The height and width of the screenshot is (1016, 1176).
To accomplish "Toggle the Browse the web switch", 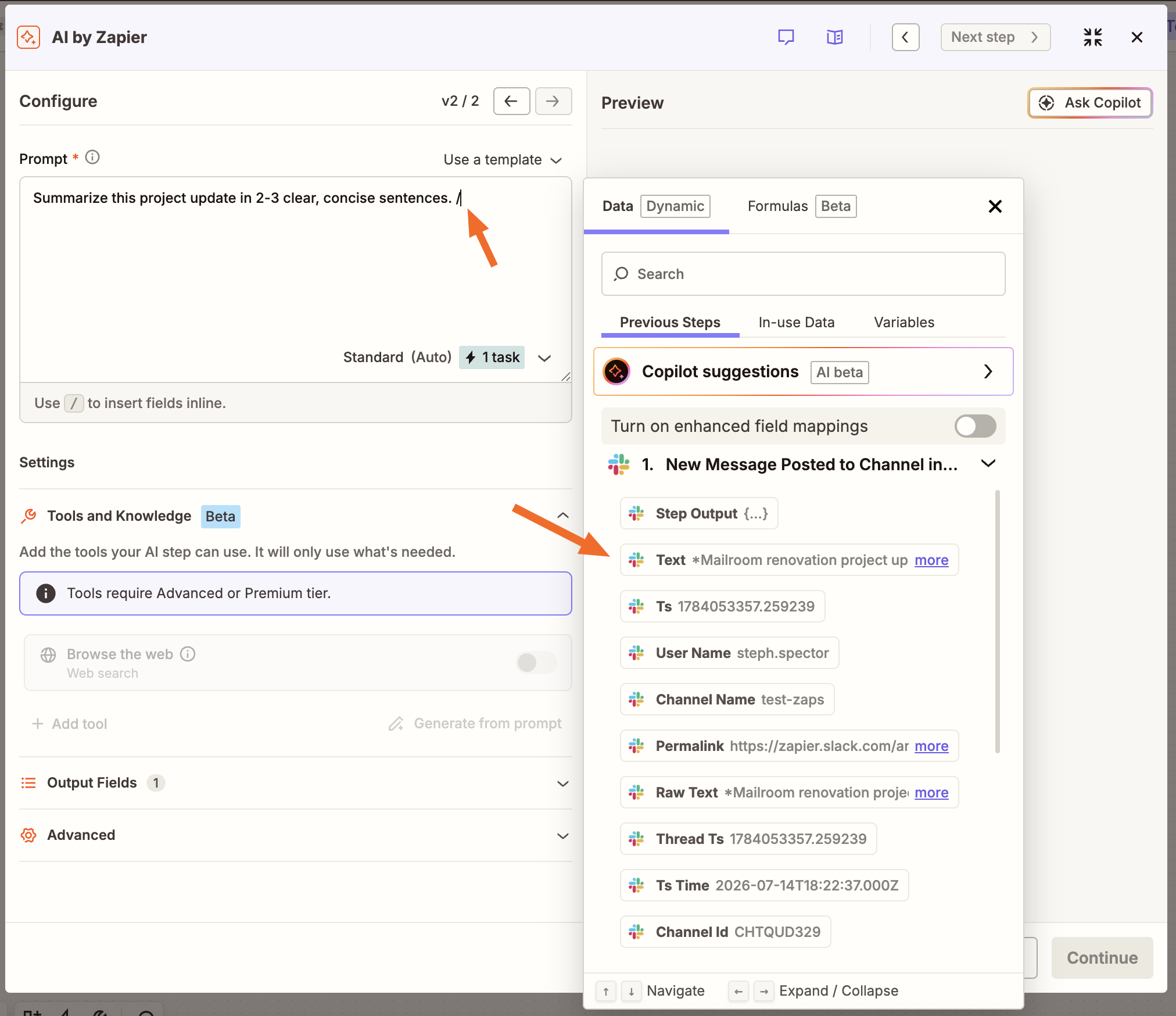I will 536,662.
